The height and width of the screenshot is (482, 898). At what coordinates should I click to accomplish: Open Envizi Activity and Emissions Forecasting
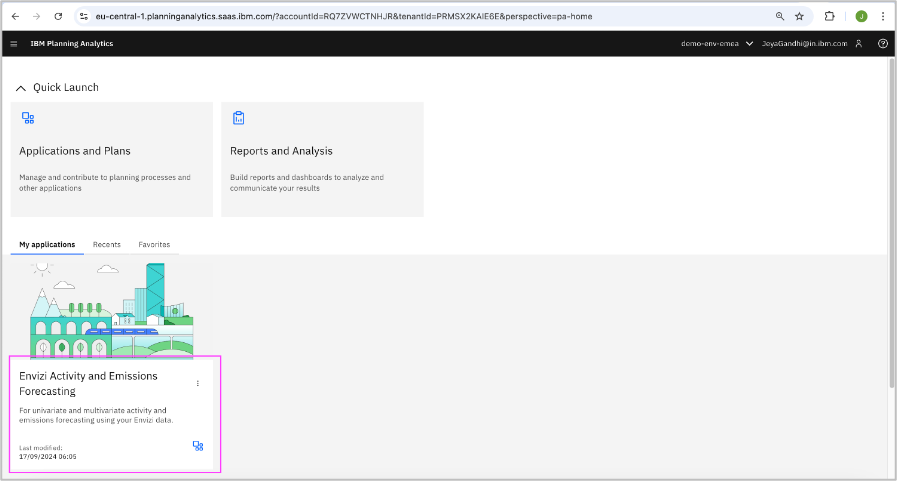[88, 383]
